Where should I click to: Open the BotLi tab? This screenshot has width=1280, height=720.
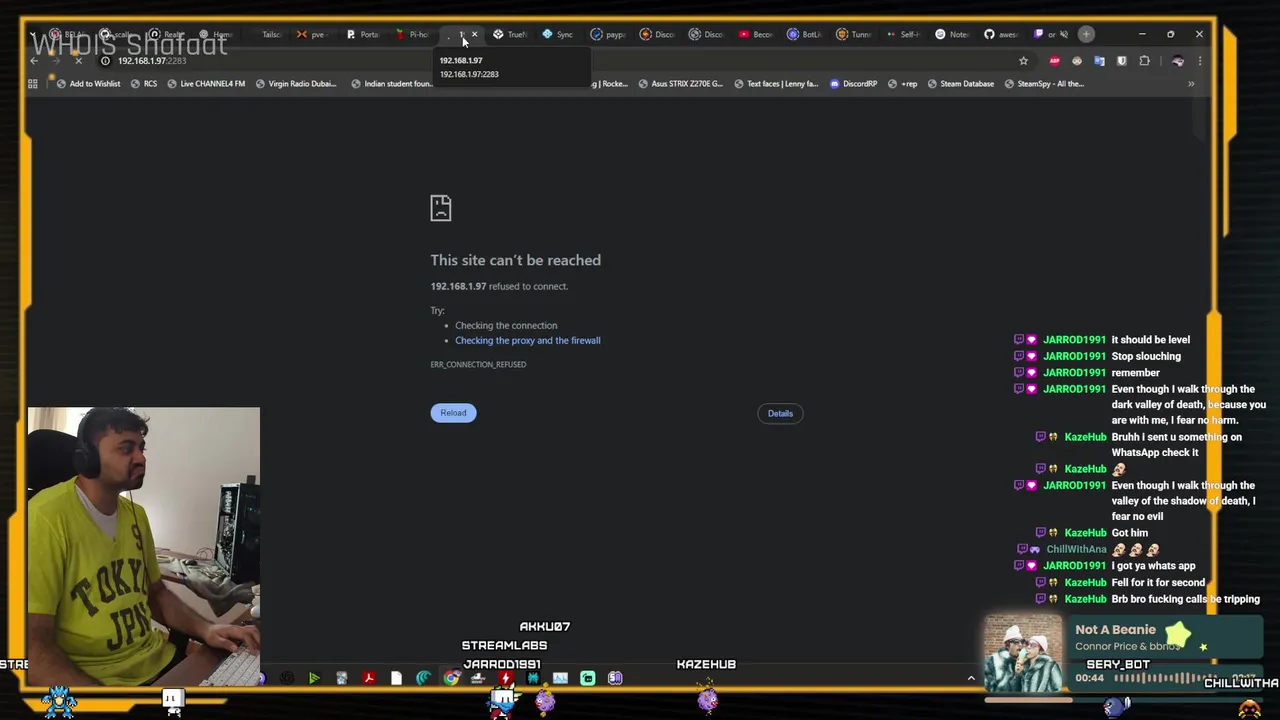coord(805,34)
